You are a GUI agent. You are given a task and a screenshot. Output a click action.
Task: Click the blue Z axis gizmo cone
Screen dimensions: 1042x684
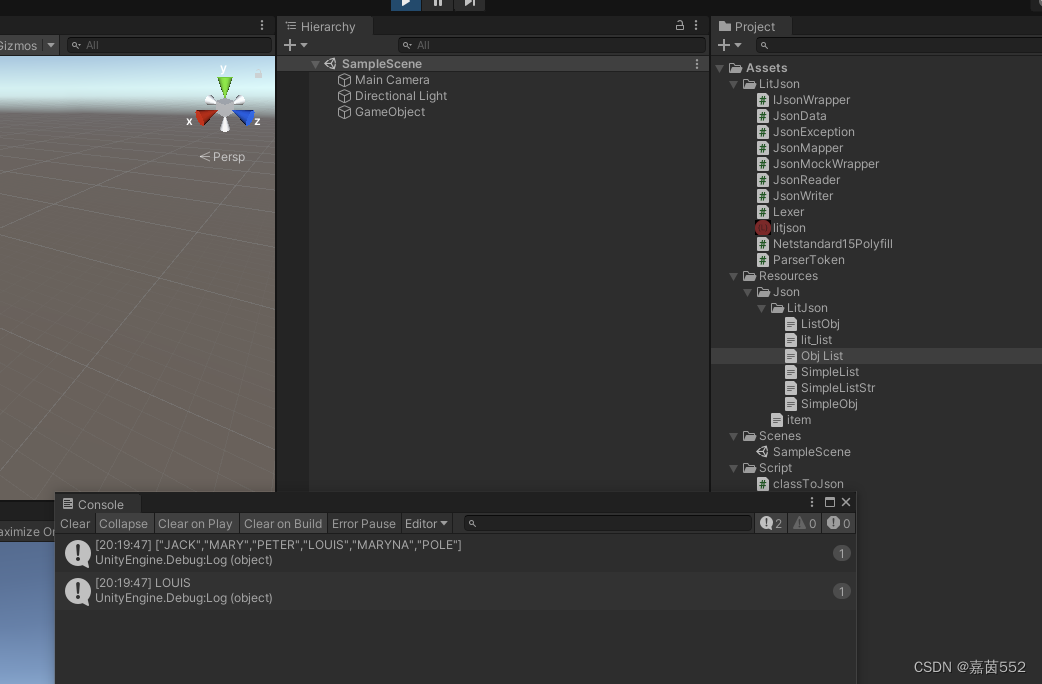click(244, 117)
